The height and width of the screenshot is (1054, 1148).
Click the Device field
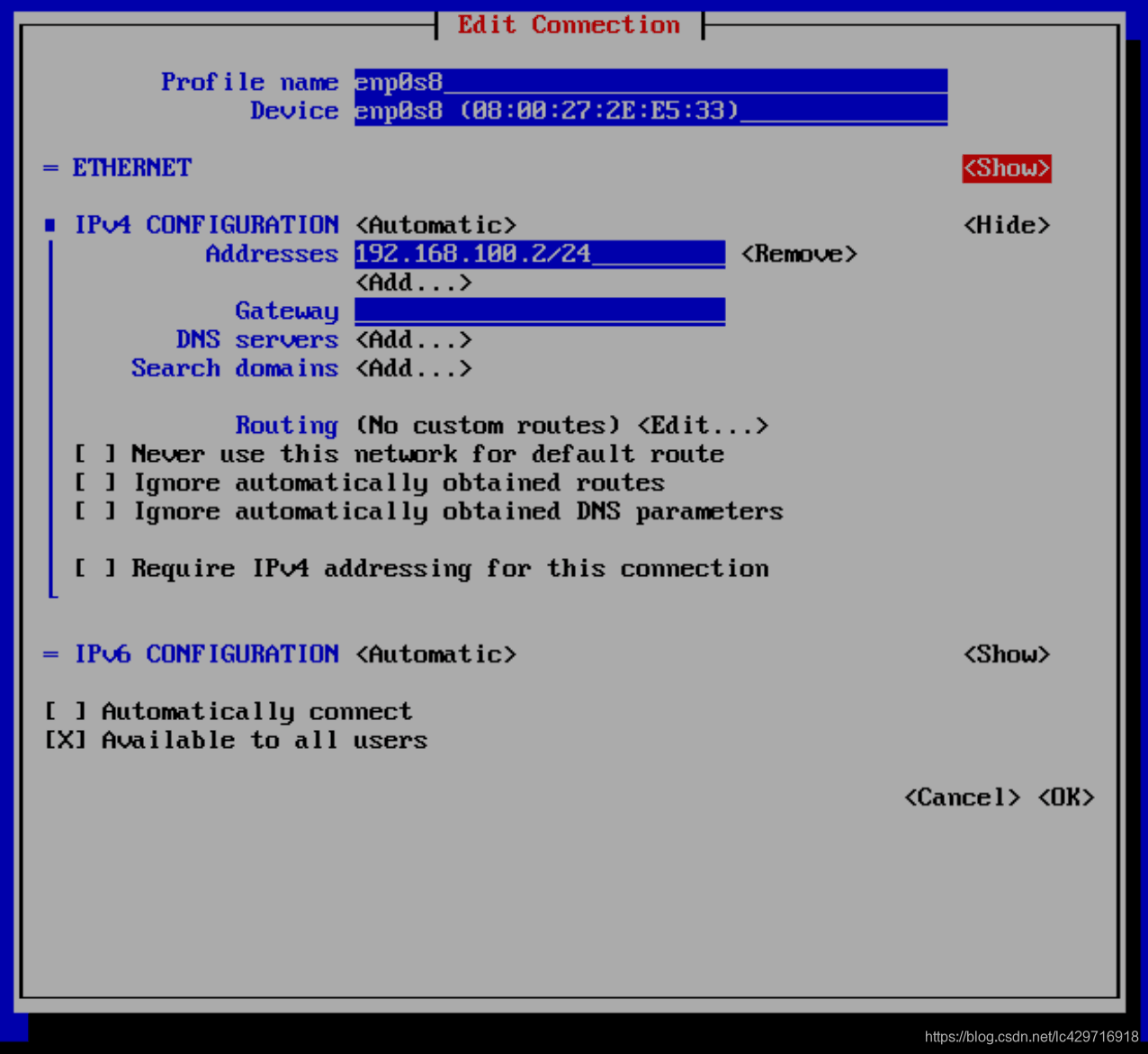tap(650, 111)
